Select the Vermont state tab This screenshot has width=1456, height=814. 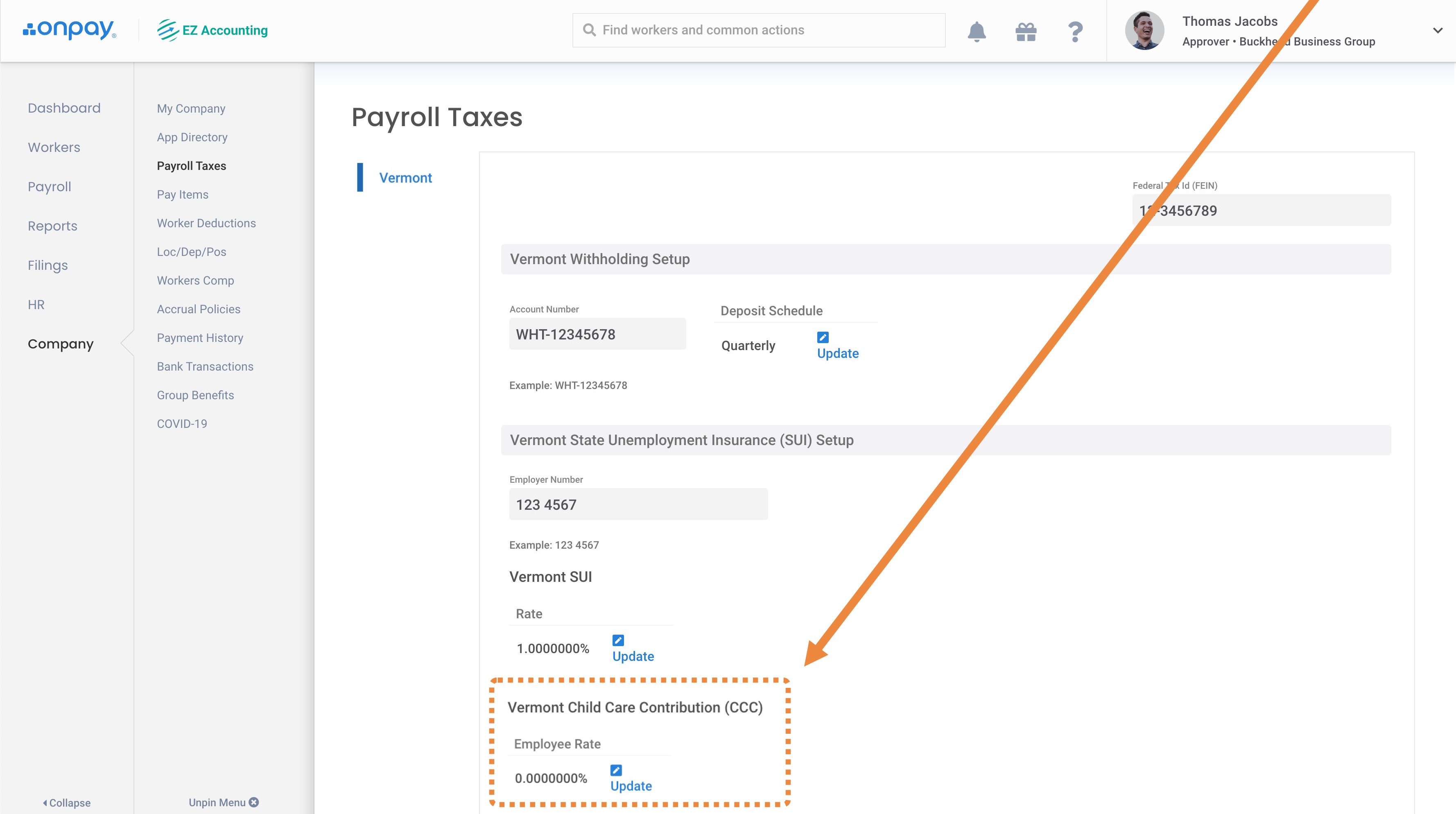click(x=405, y=178)
